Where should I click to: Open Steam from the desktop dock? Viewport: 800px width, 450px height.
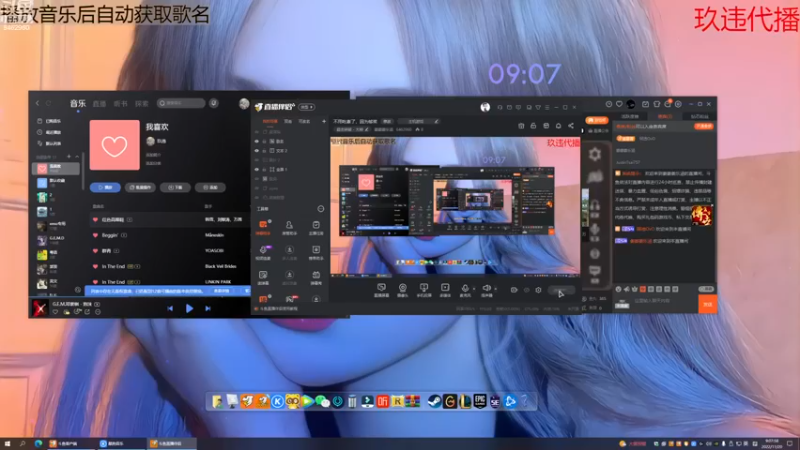pos(434,402)
